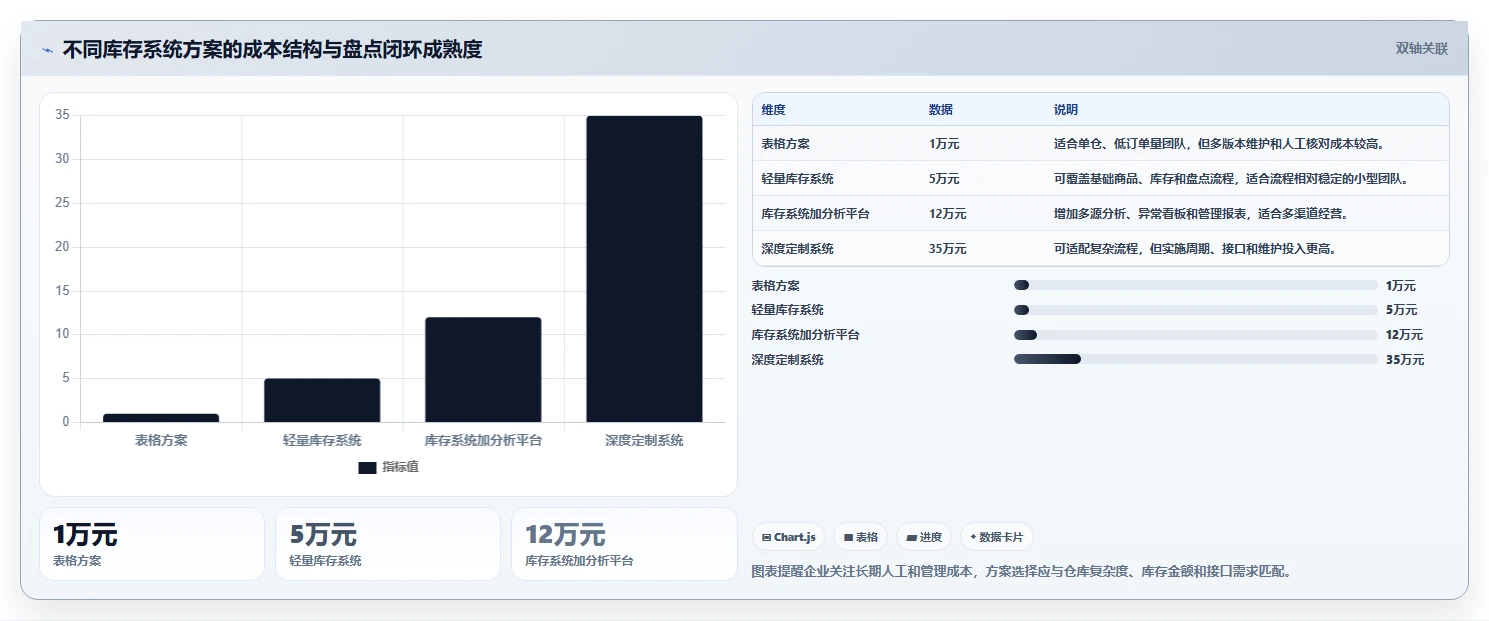The height and width of the screenshot is (621, 1489).
Task: Click the 深度定制系统 progress bar
Action: coord(1196,360)
